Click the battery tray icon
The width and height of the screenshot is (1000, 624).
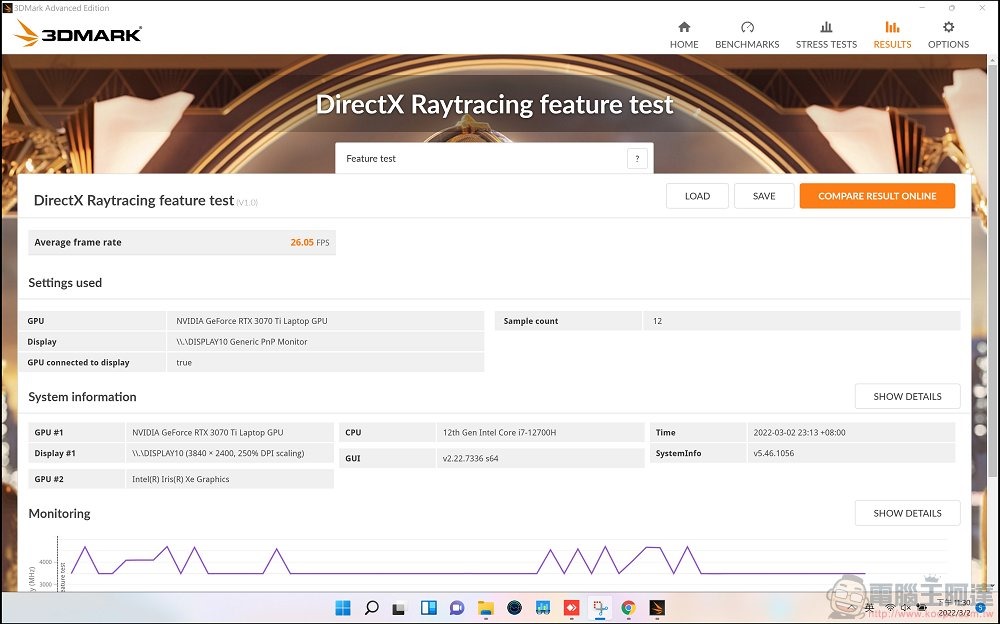pyautogui.click(x=922, y=607)
